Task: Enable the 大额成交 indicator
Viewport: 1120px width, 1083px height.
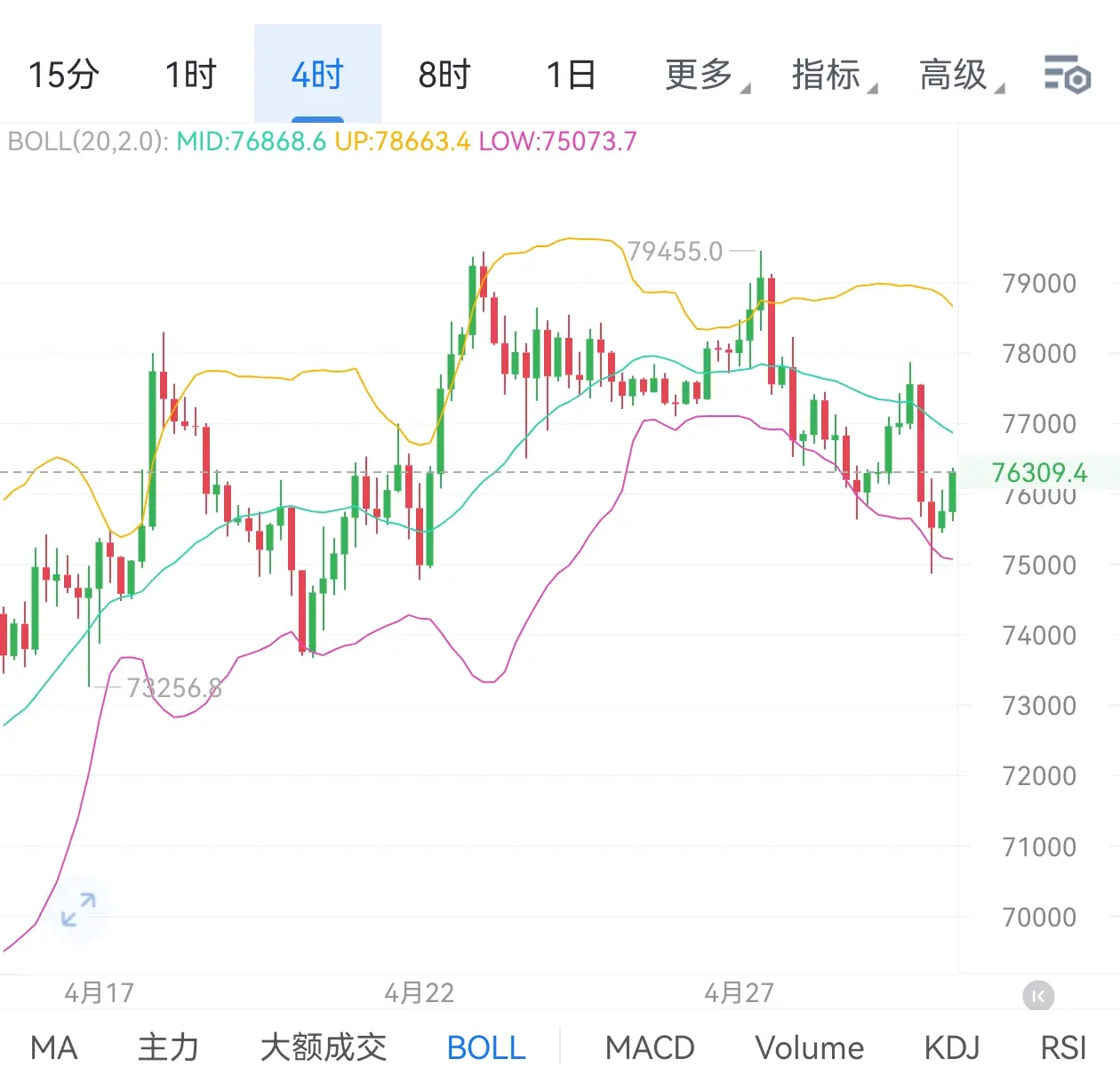Action: (324, 1047)
